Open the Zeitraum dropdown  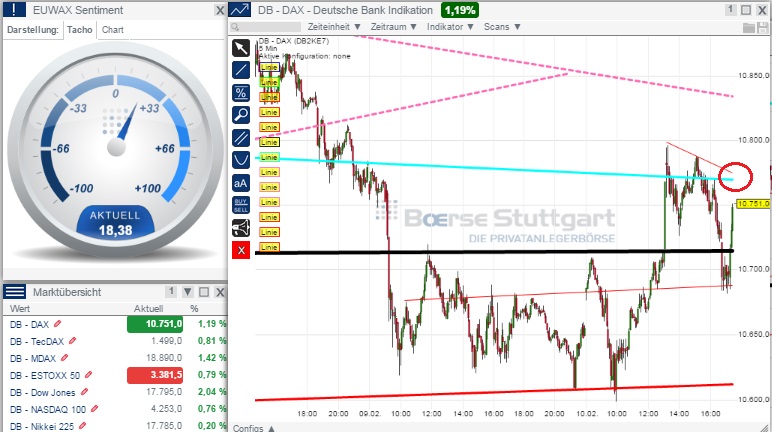(x=393, y=27)
